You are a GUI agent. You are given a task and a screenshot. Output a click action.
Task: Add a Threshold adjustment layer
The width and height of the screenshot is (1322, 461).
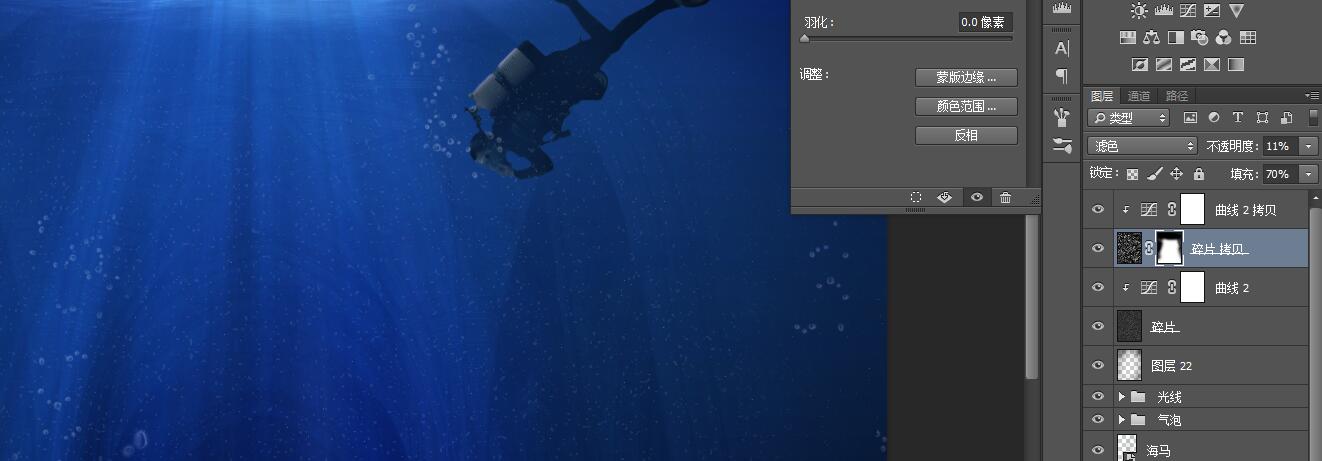(x=1188, y=65)
